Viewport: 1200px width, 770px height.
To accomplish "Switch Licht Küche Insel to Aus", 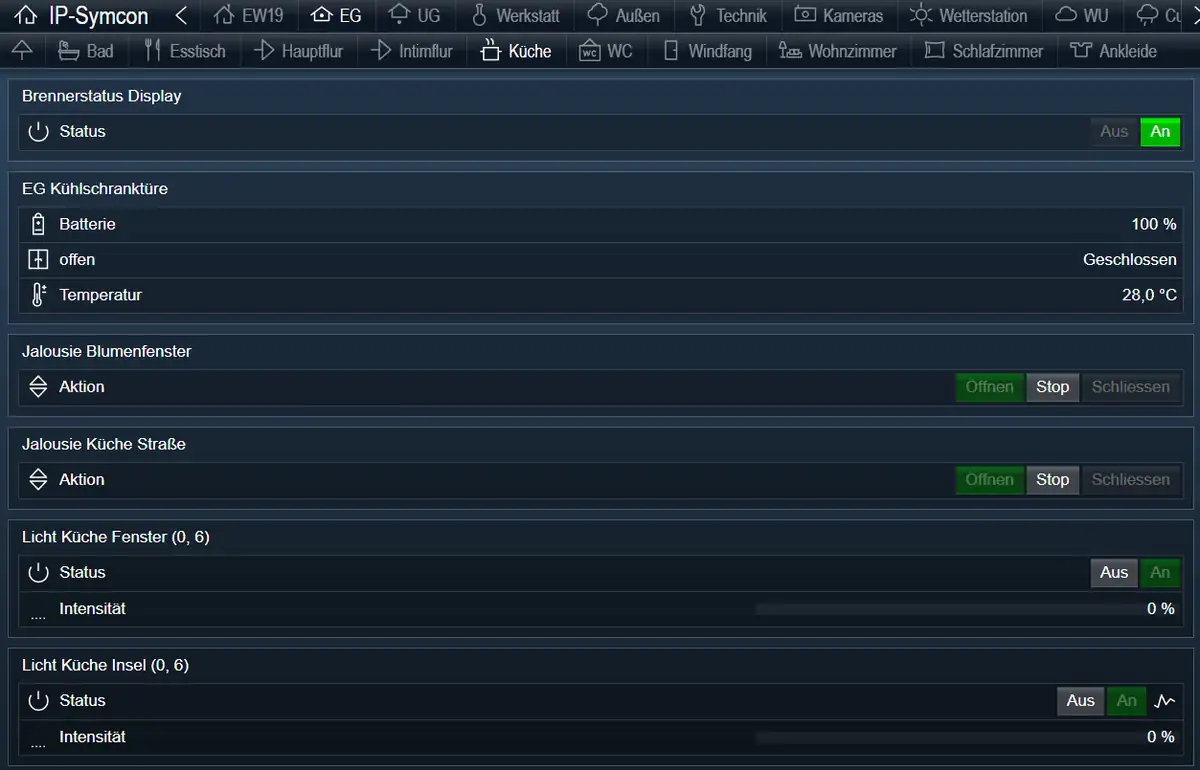I will 1081,701.
